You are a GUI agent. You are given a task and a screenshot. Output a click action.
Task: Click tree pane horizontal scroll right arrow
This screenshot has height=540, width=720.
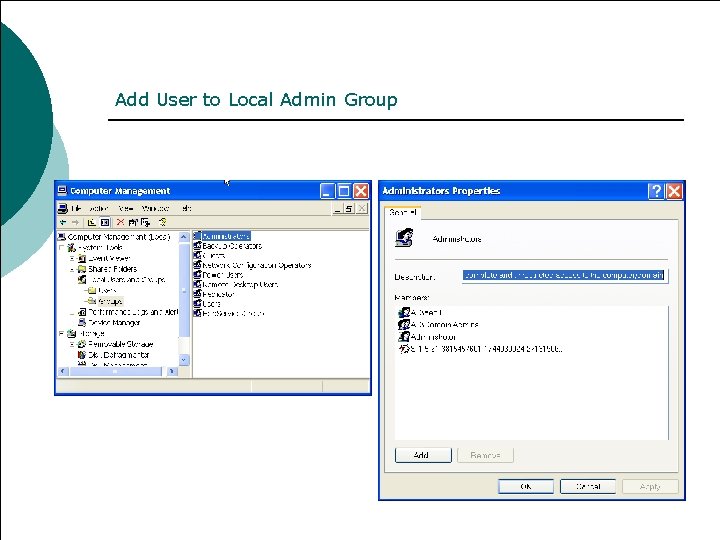(x=172, y=371)
